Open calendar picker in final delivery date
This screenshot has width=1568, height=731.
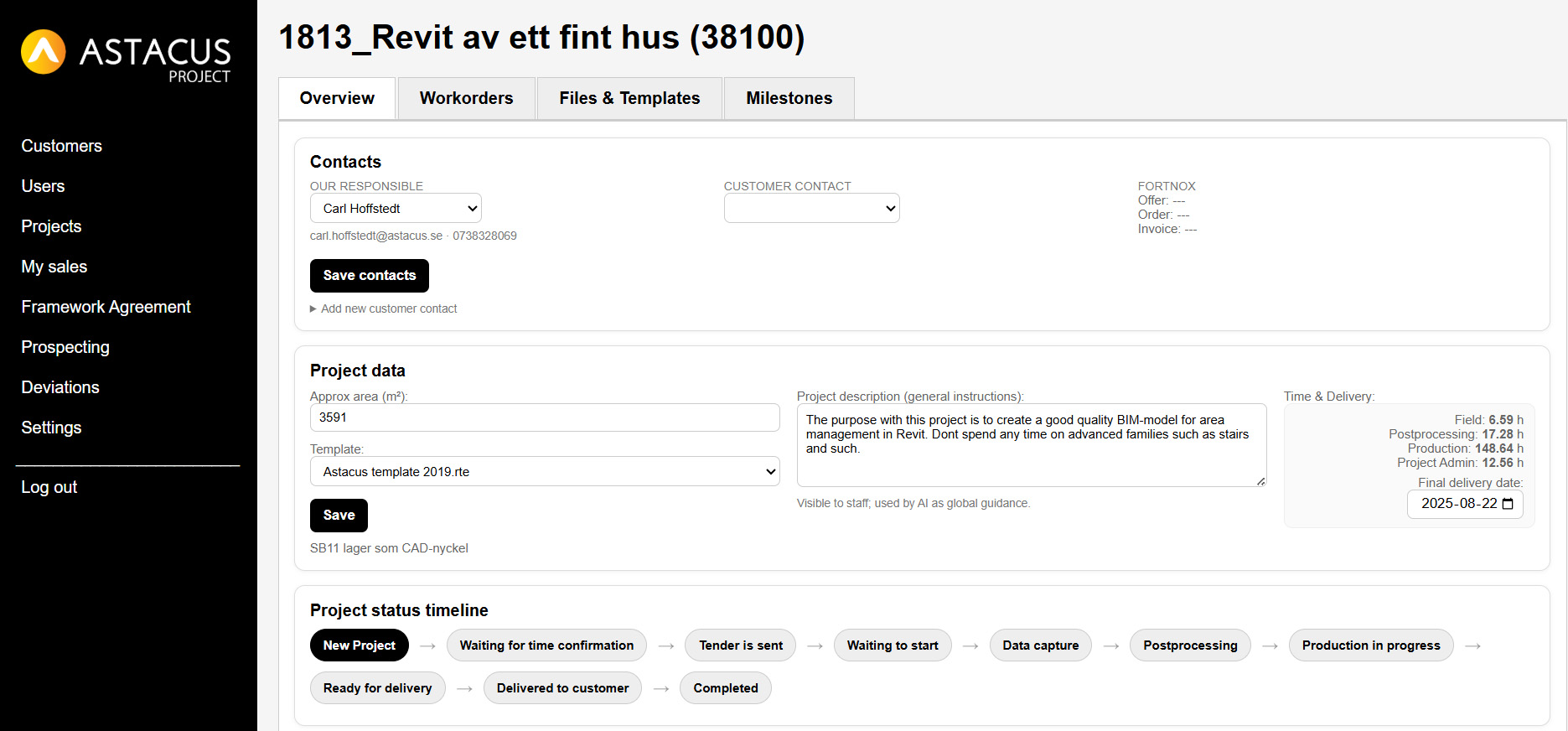[1508, 504]
